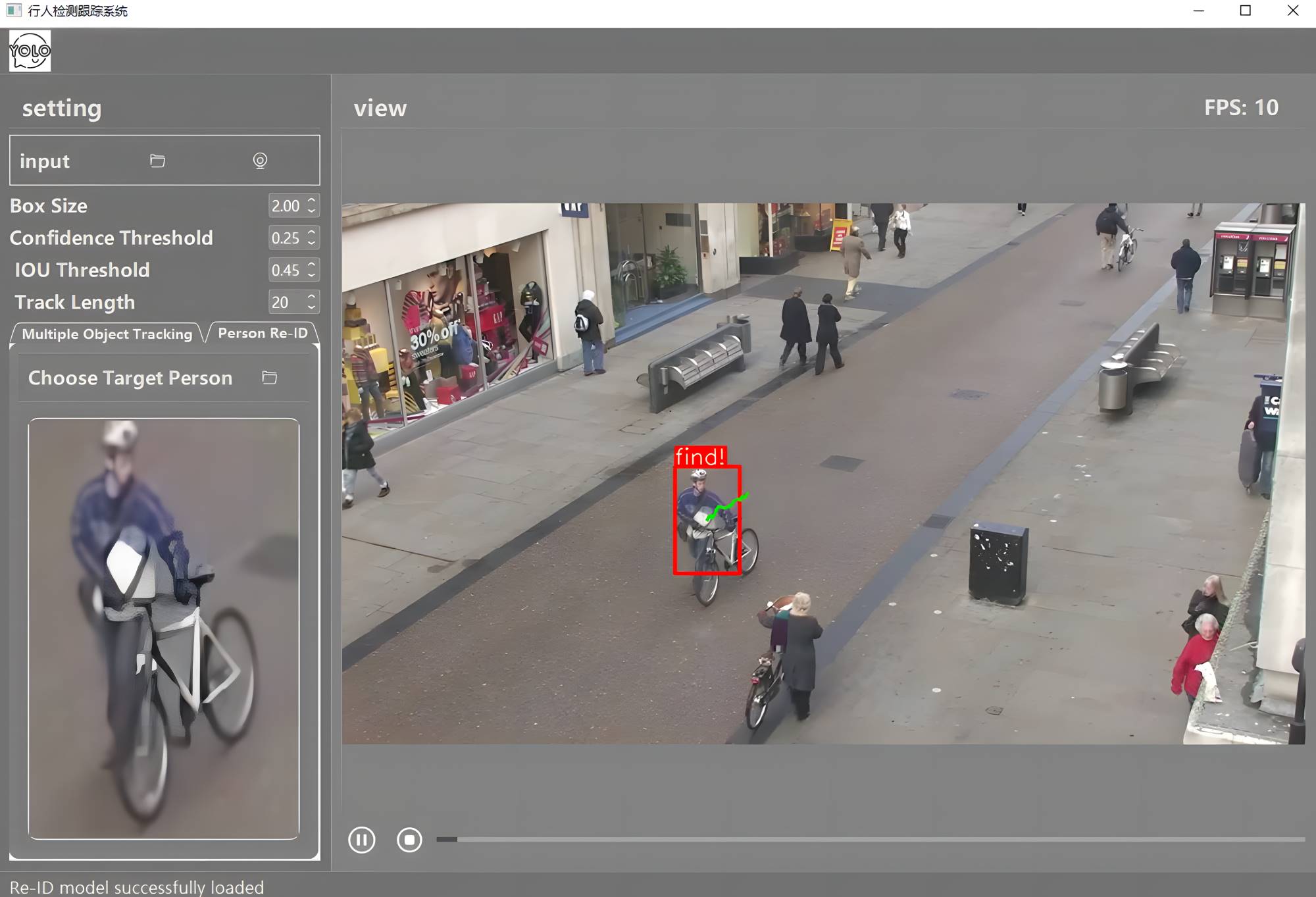Switch to the Person Re-ID tab

[263, 333]
